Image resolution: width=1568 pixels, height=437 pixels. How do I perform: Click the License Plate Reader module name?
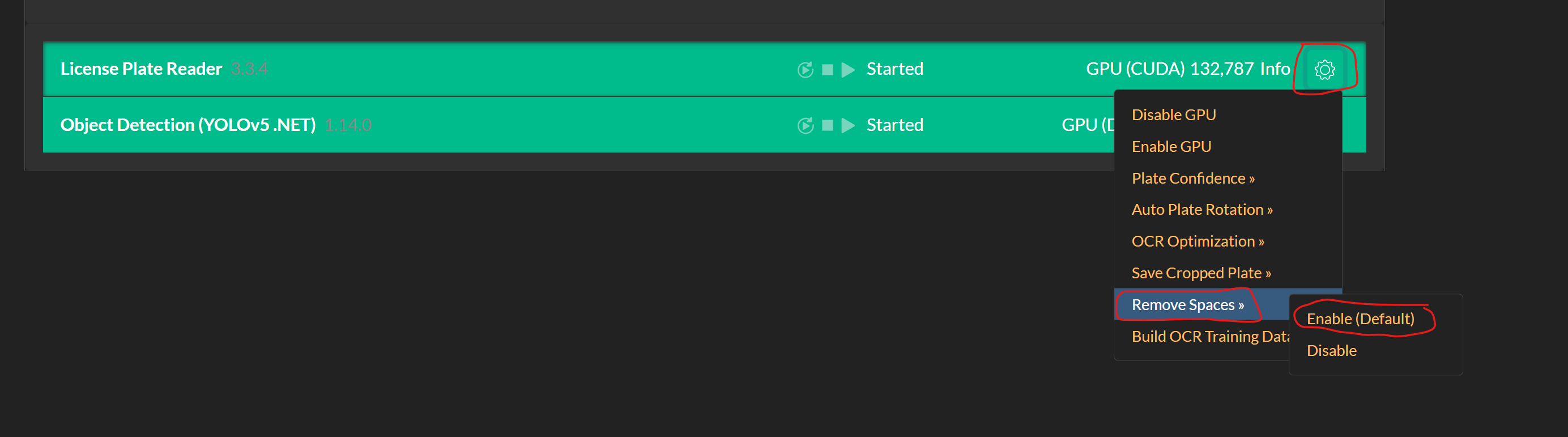pyautogui.click(x=141, y=69)
